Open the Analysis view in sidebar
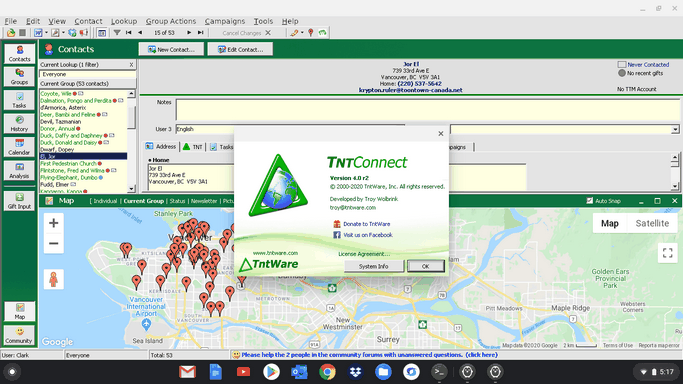The width and height of the screenshot is (683, 384). (20, 170)
